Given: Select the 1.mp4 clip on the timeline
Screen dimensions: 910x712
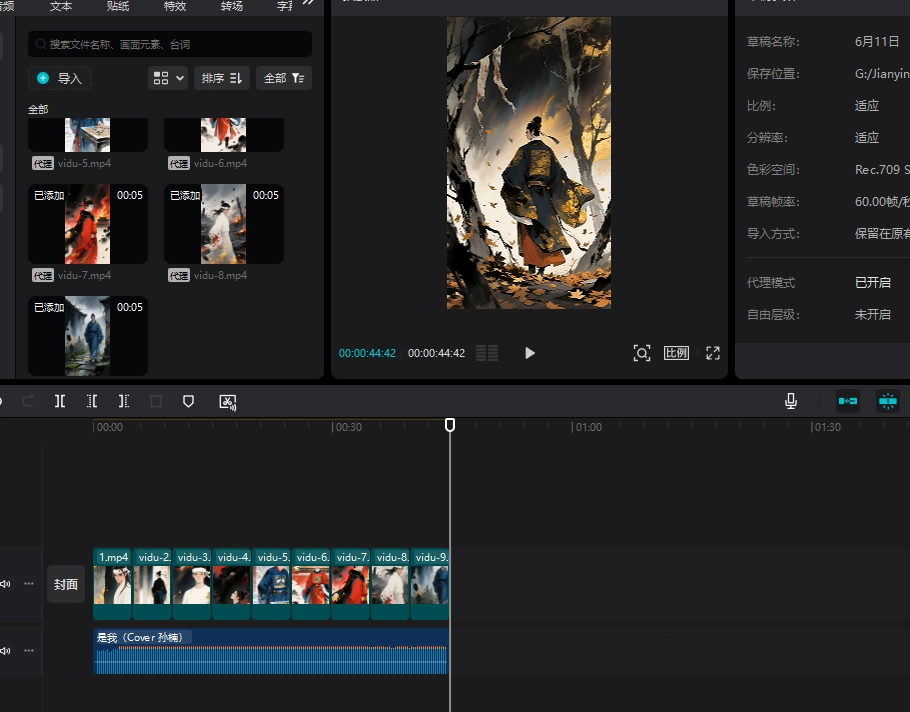Looking at the screenshot, I should (113, 584).
